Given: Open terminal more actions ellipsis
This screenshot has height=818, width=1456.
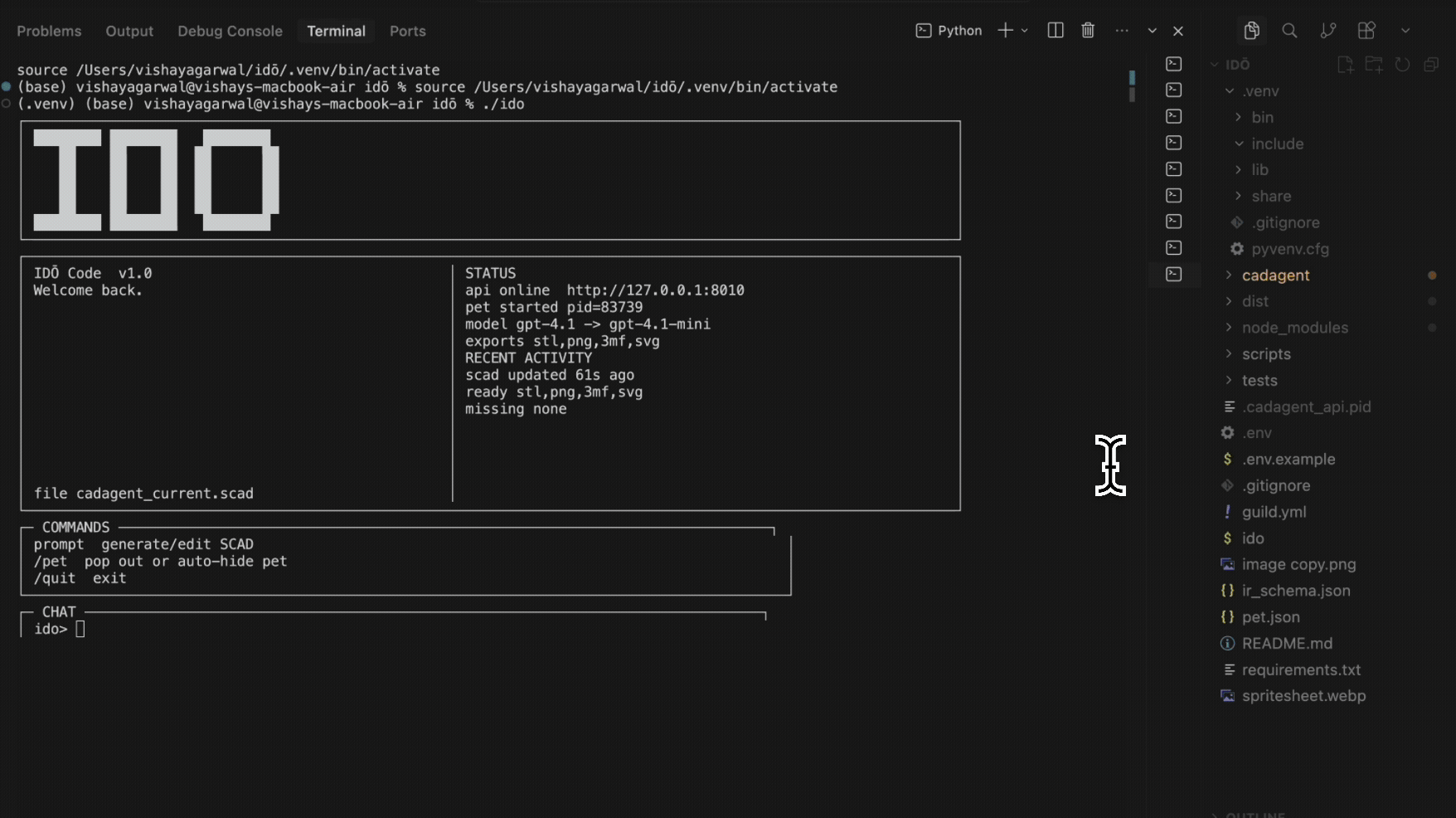Looking at the screenshot, I should [x=1122, y=31].
